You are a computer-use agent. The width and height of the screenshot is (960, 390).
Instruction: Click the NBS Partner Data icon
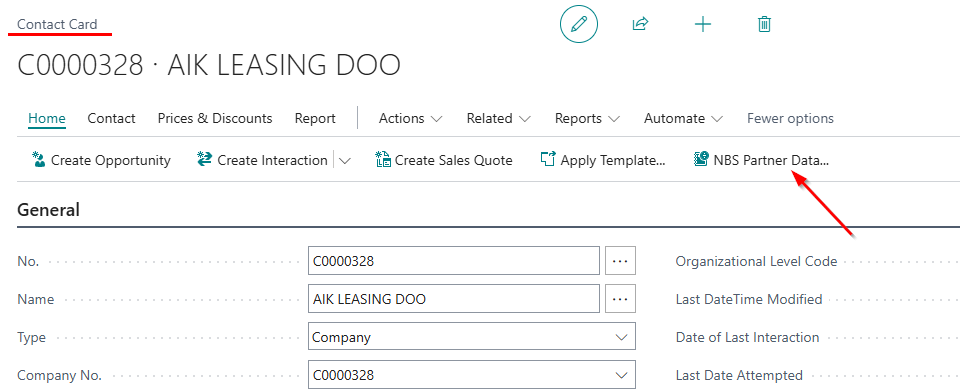coord(701,160)
